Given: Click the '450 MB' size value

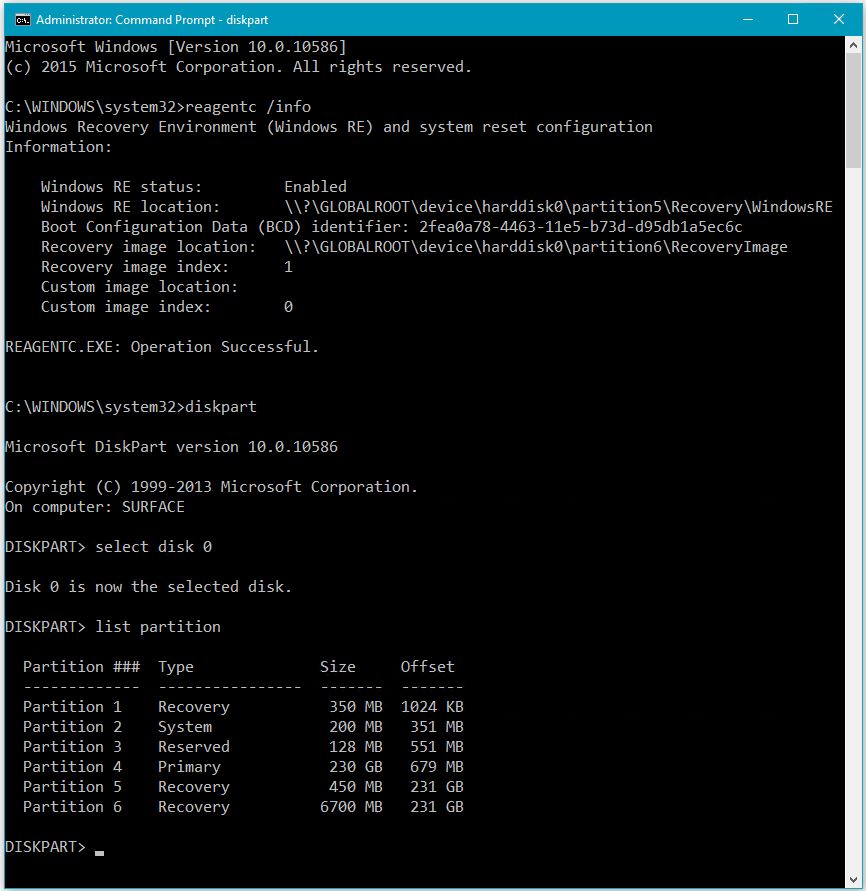Looking at the screenshot, I should click(x=356, y=786).
